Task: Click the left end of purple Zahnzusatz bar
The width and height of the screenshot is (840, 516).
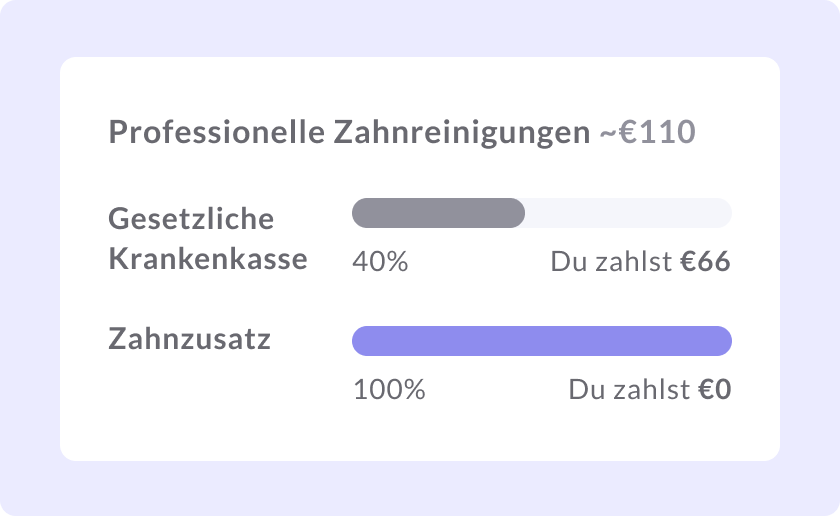Action: tap(362, 341)
